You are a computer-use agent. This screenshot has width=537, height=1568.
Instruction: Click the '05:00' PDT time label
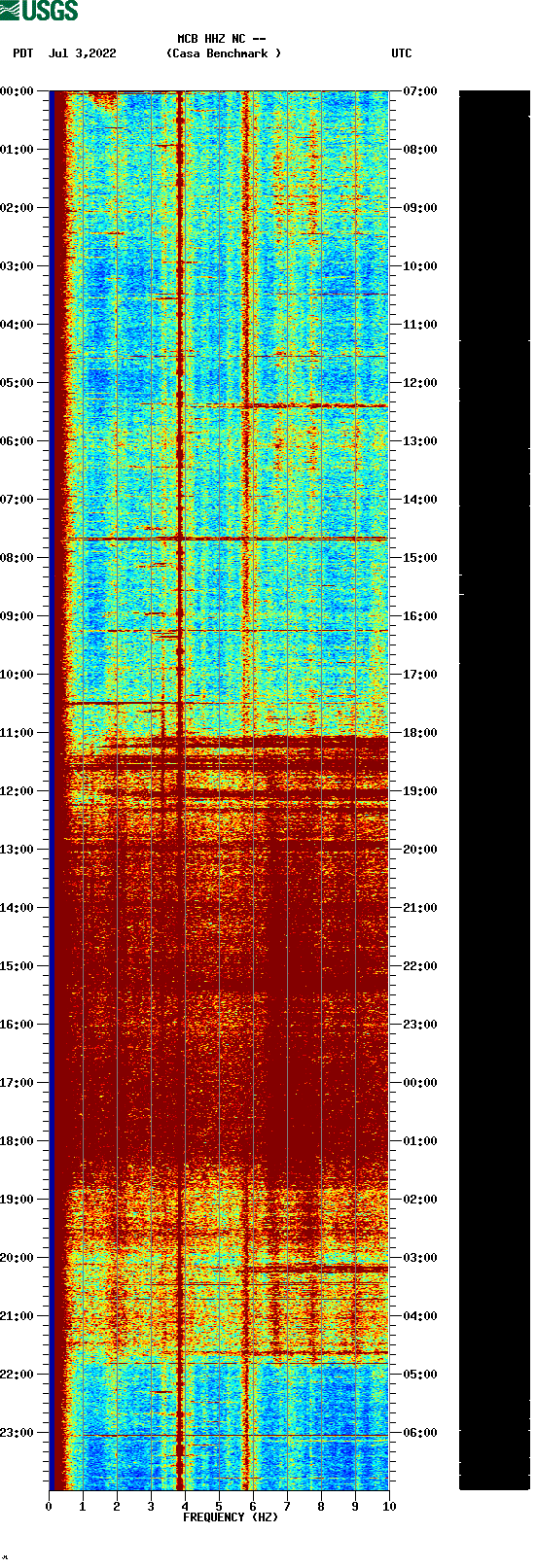[x=18, y=383]
